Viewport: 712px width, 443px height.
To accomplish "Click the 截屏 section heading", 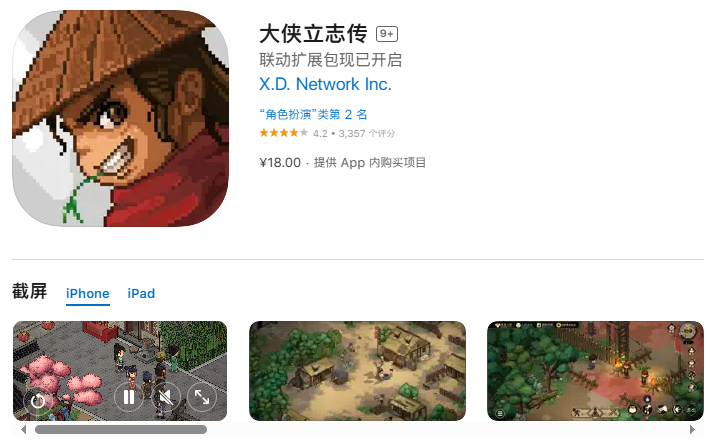I will (x=30, y=291).
